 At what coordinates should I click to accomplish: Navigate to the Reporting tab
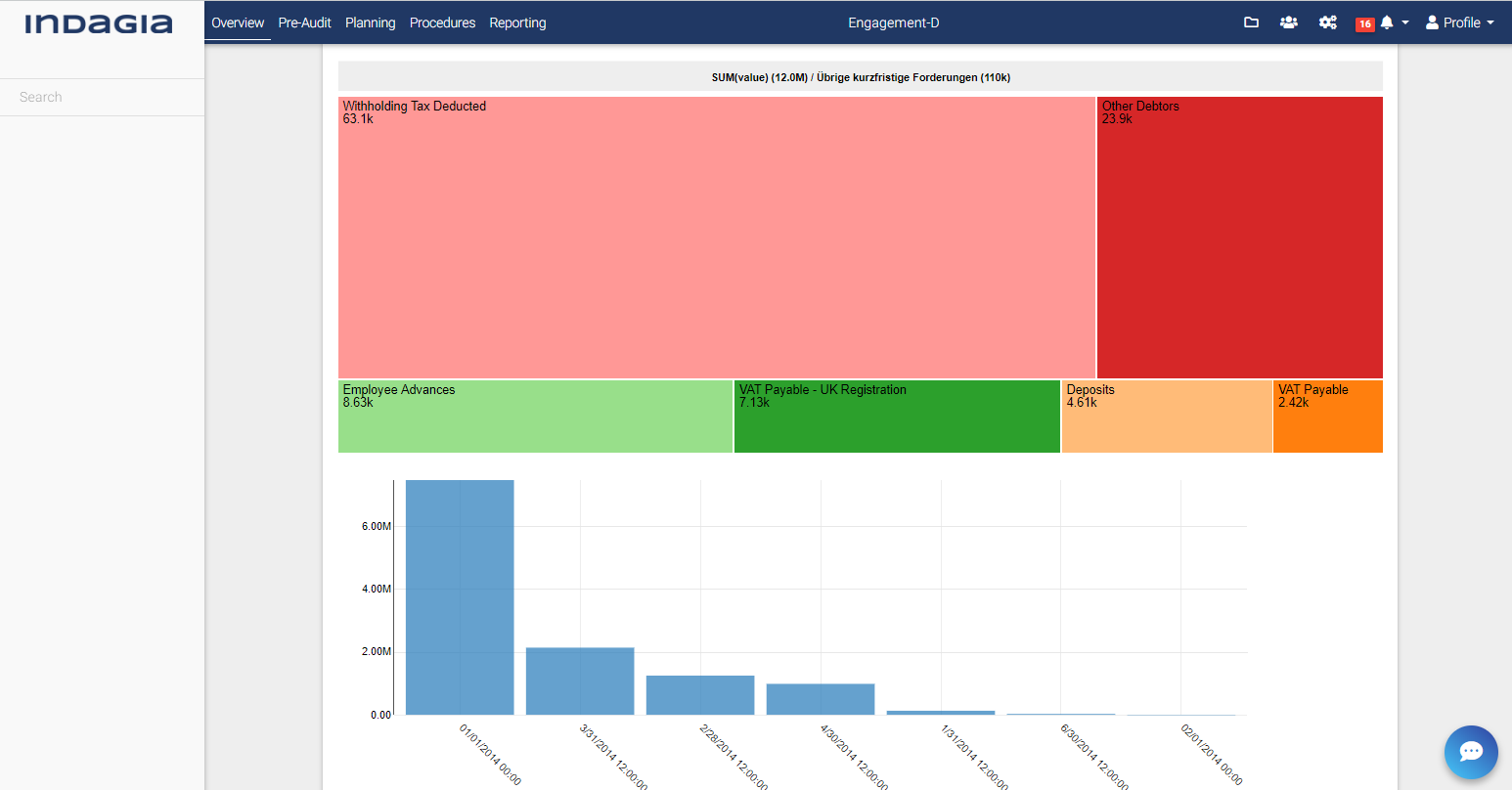517,22
